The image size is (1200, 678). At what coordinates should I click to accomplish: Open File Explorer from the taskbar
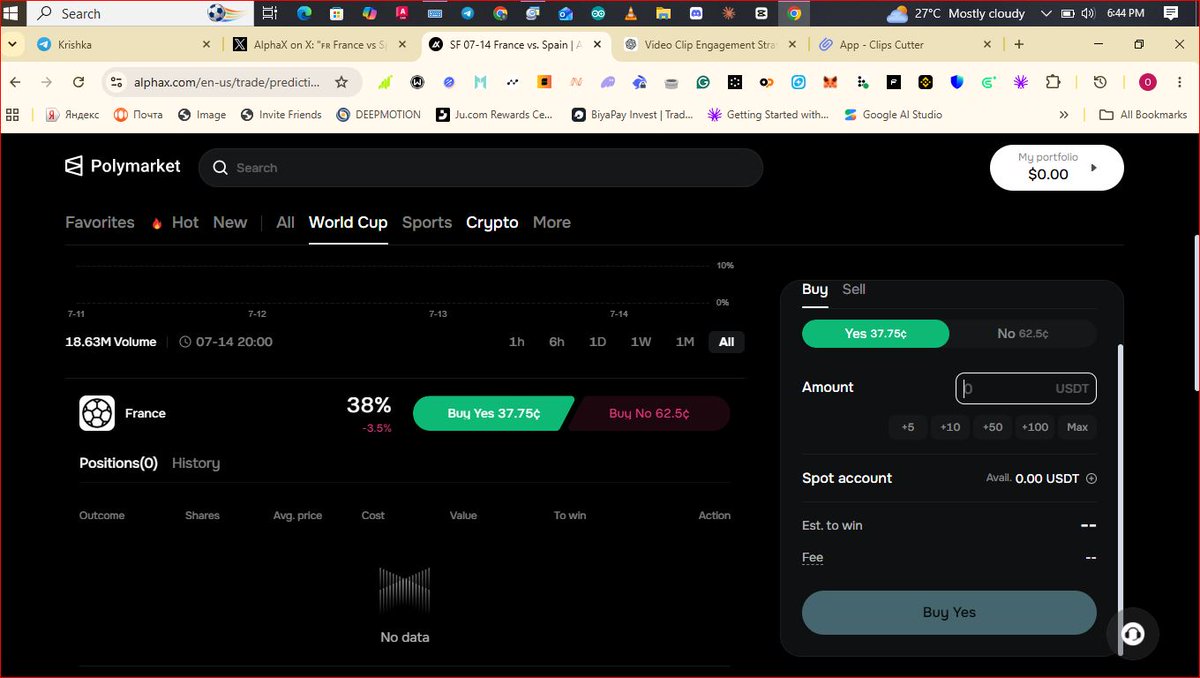tap(662, 14)
